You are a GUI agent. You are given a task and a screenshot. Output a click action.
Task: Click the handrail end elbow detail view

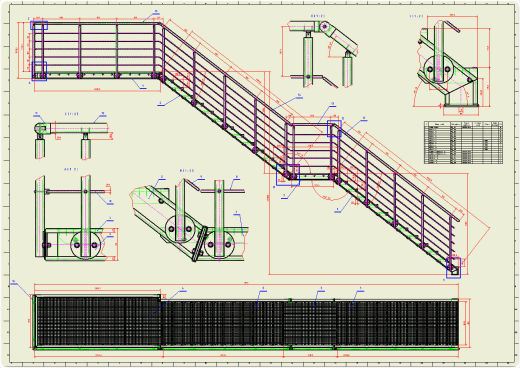click(x=72, y=137)
